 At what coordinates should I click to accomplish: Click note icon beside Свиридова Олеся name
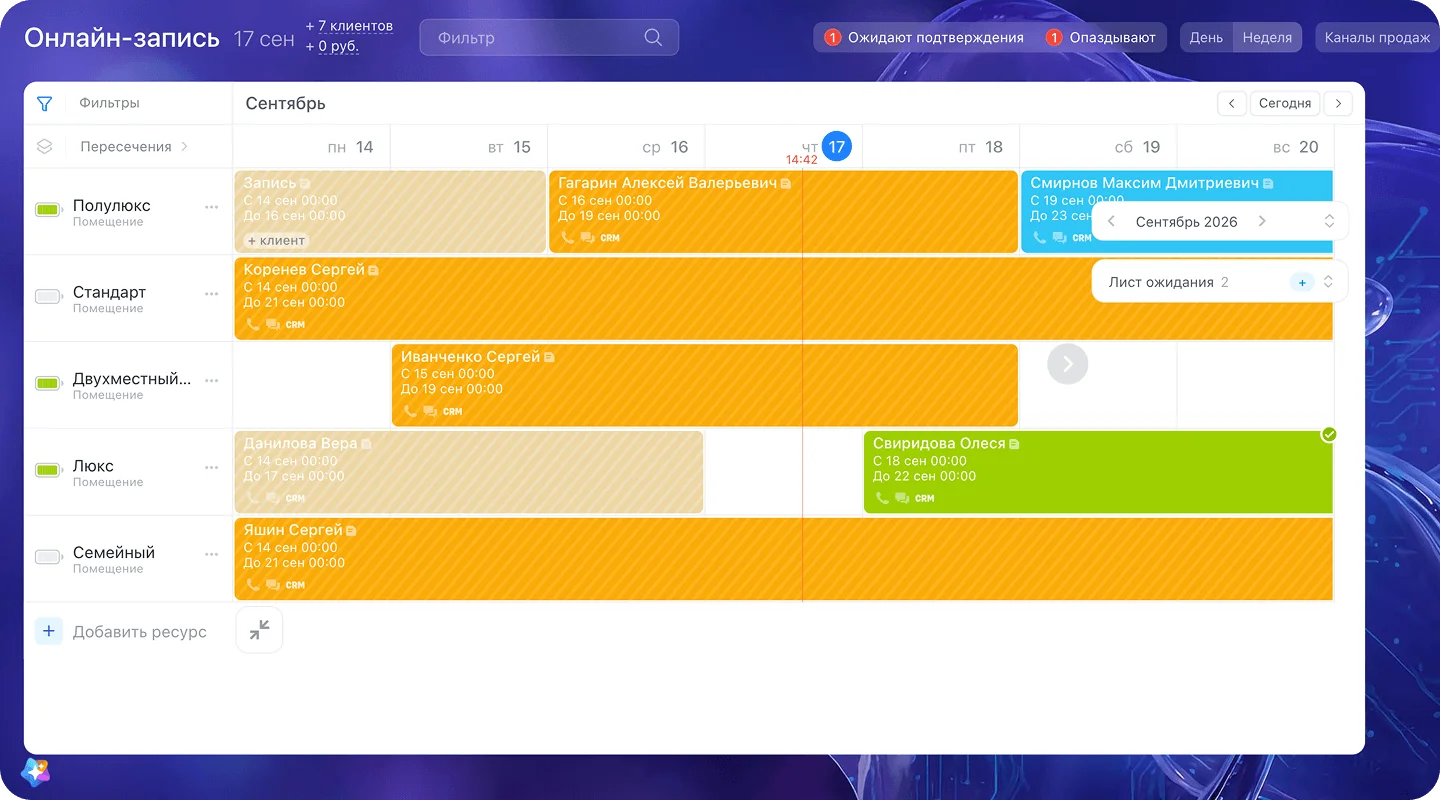(1014, 444)
